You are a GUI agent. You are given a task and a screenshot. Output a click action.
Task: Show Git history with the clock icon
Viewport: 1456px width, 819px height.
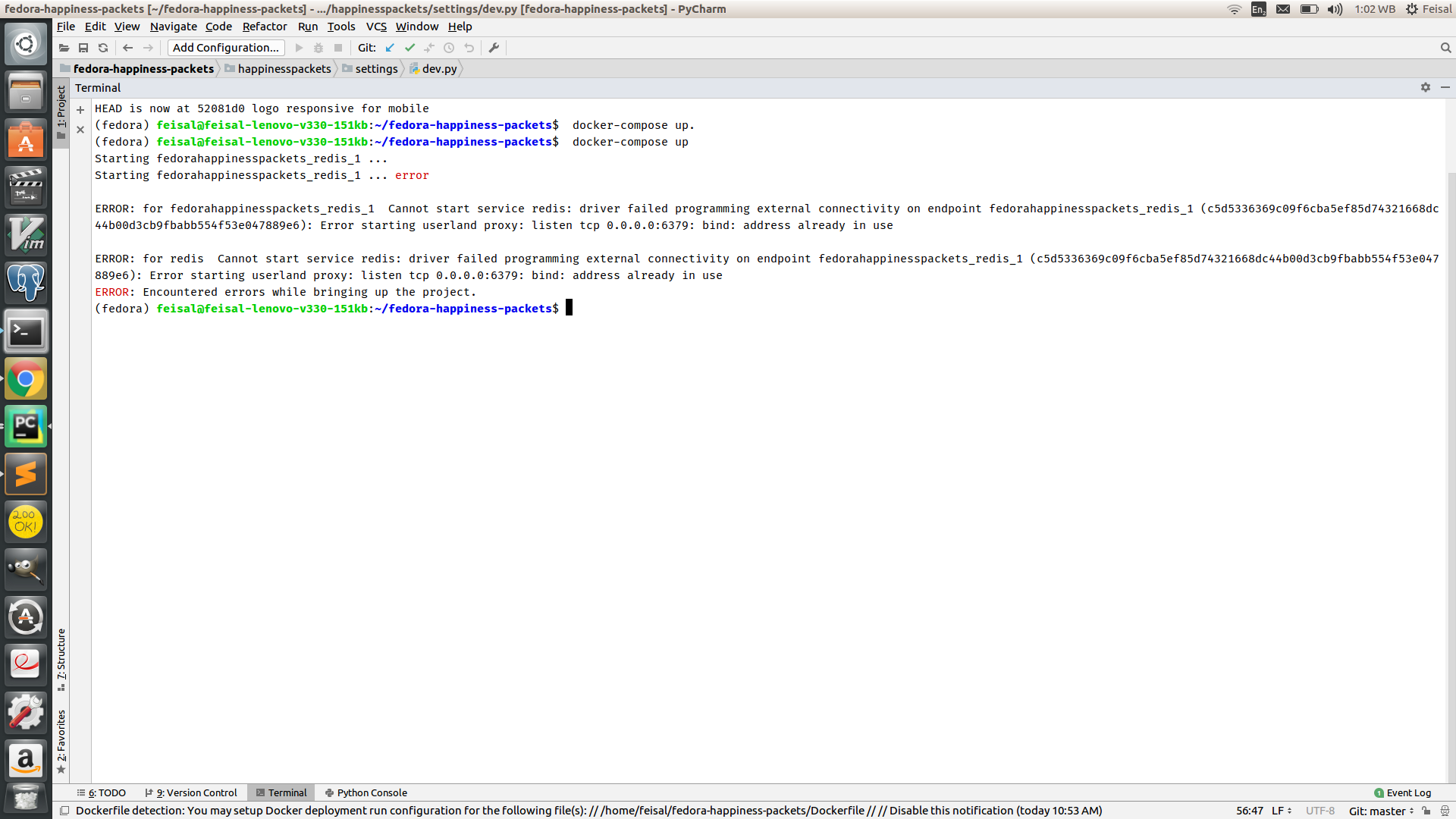pyautogui.click(x=449, y=48)
